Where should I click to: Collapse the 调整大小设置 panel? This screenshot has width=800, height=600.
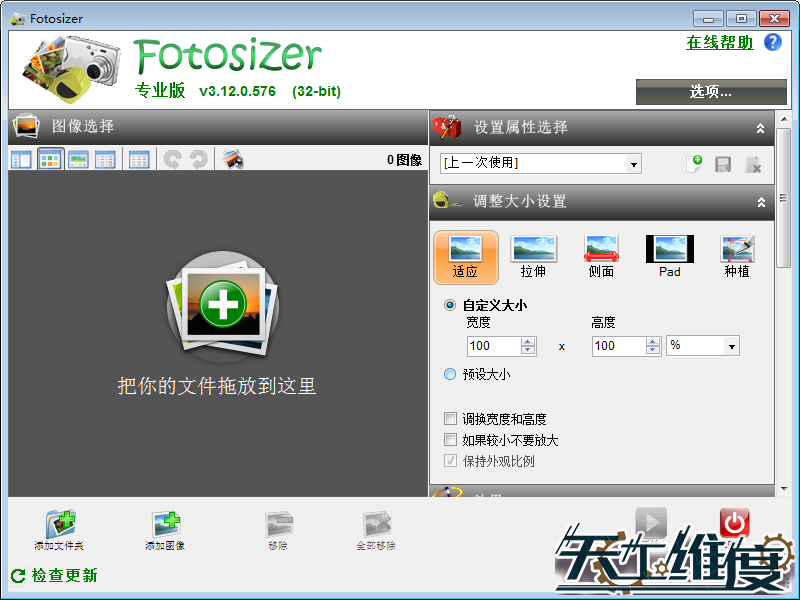760,201
